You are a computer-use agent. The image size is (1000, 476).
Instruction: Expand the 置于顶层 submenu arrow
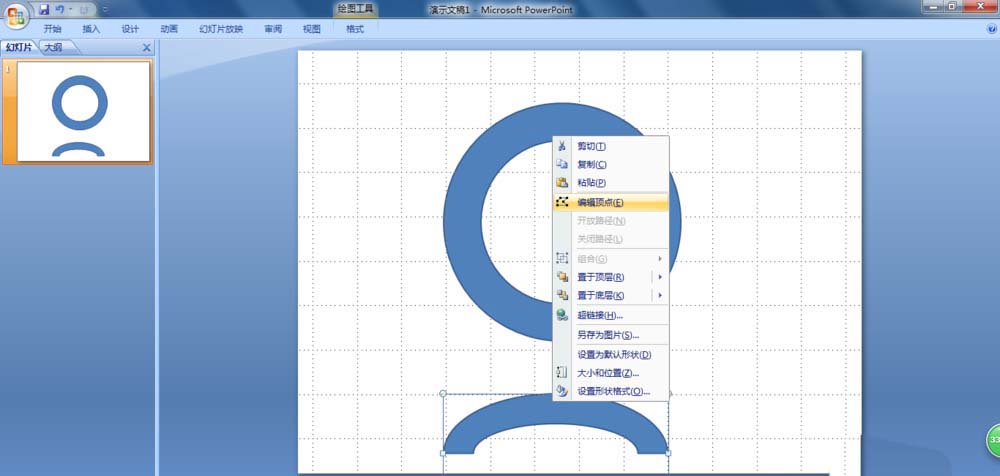coord(661,277)
